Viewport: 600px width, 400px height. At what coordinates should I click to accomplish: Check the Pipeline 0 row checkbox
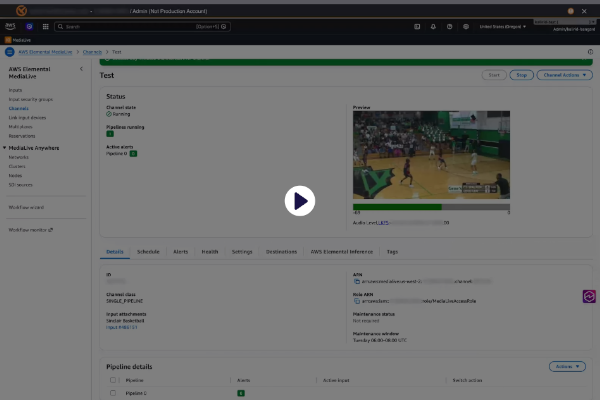click(113, 393)
